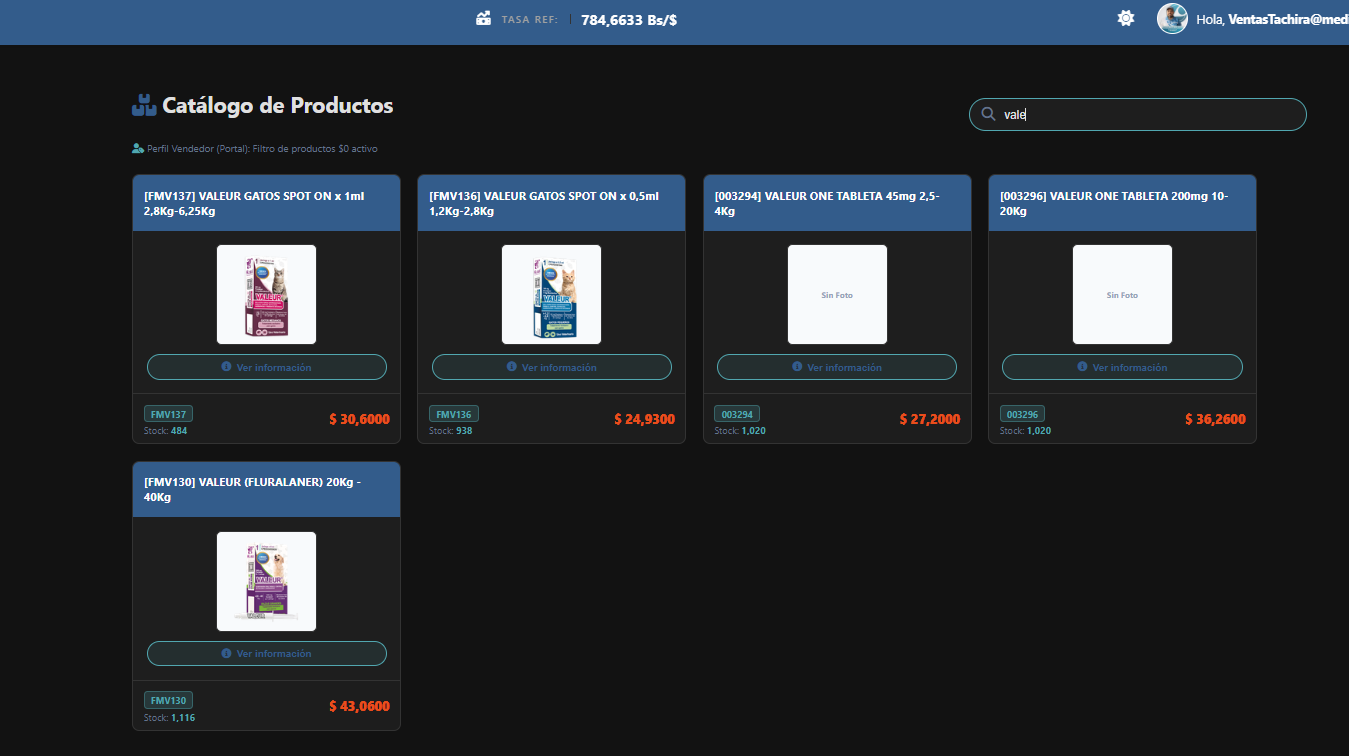The image size is (1349, 756).
Task: Click the FMV136 product image
Action: [x=552, y=294]
